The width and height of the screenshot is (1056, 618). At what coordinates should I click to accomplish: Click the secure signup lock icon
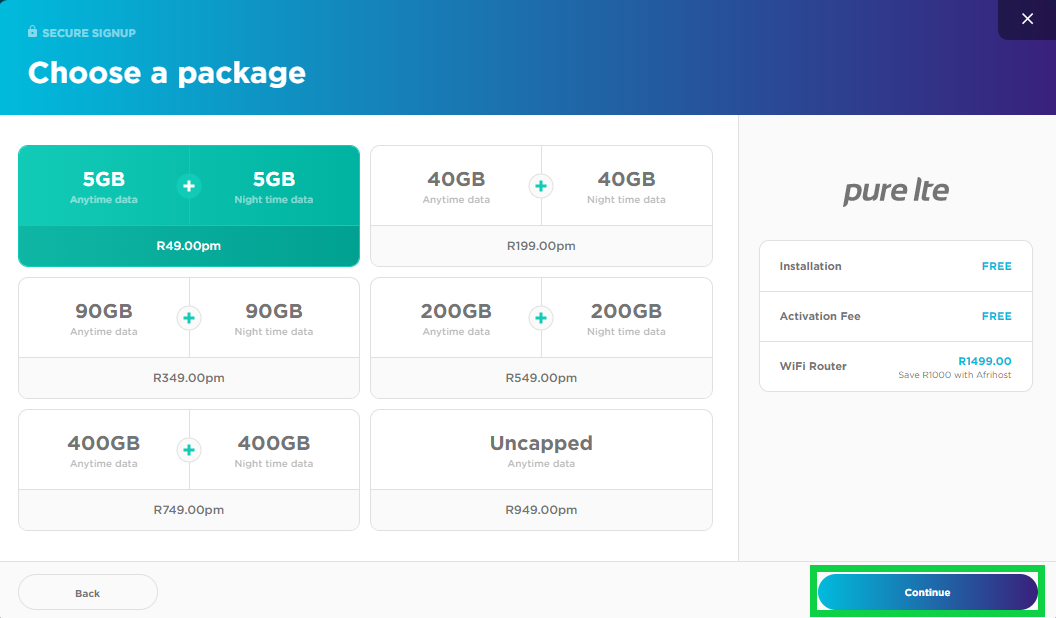point(33,32)
